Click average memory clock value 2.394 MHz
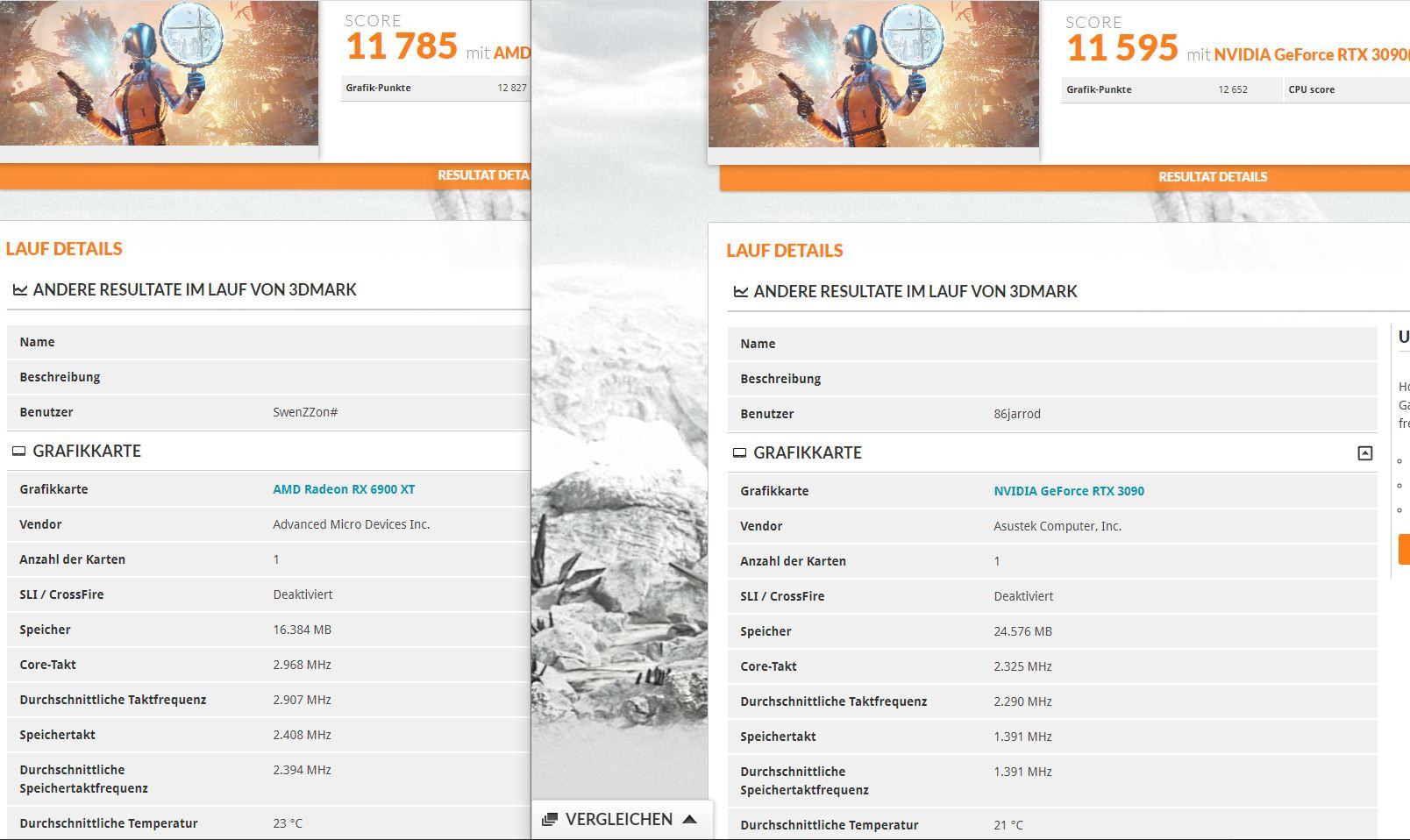The height and width of the screenshot is (840, 1410). coord(302,770)
